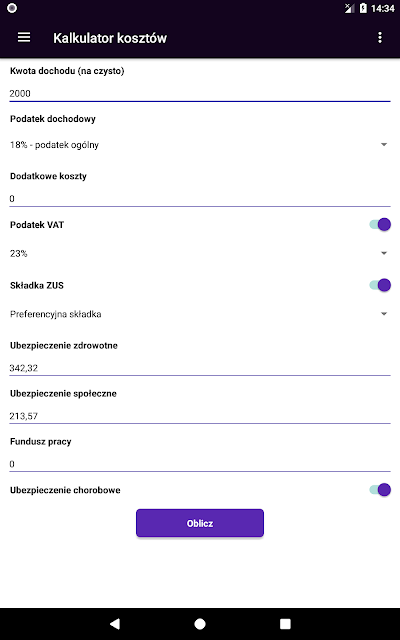Tap the circular notification icon in status bar
Viewport: 400px width, 640px height.
(x=12, y=8)
